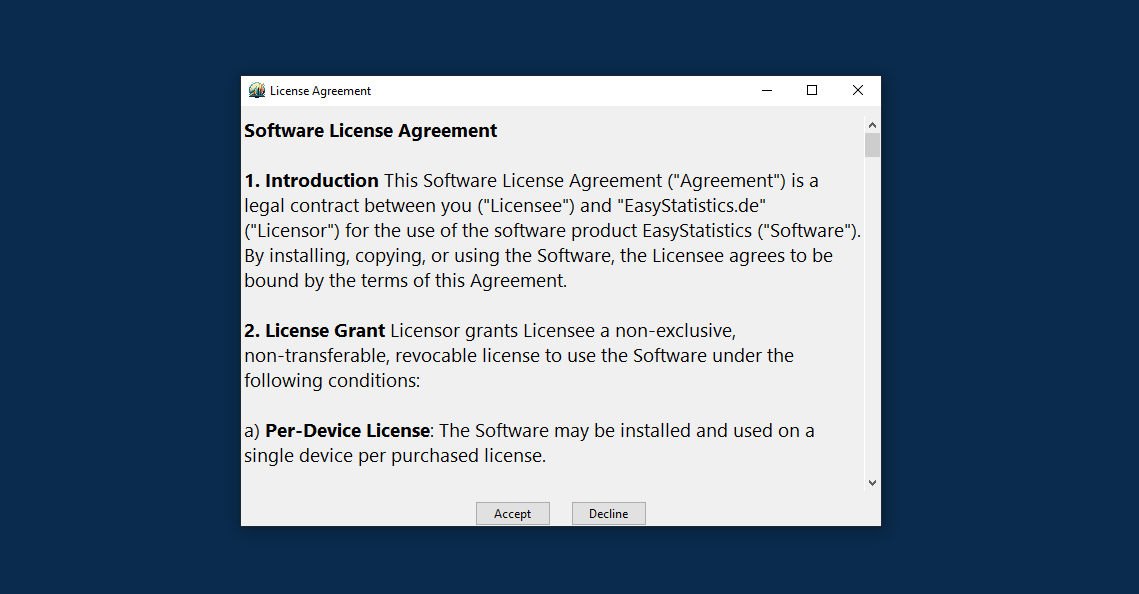
Task: Click the scrollbar up arrow
Action: [x=872, y=125]
